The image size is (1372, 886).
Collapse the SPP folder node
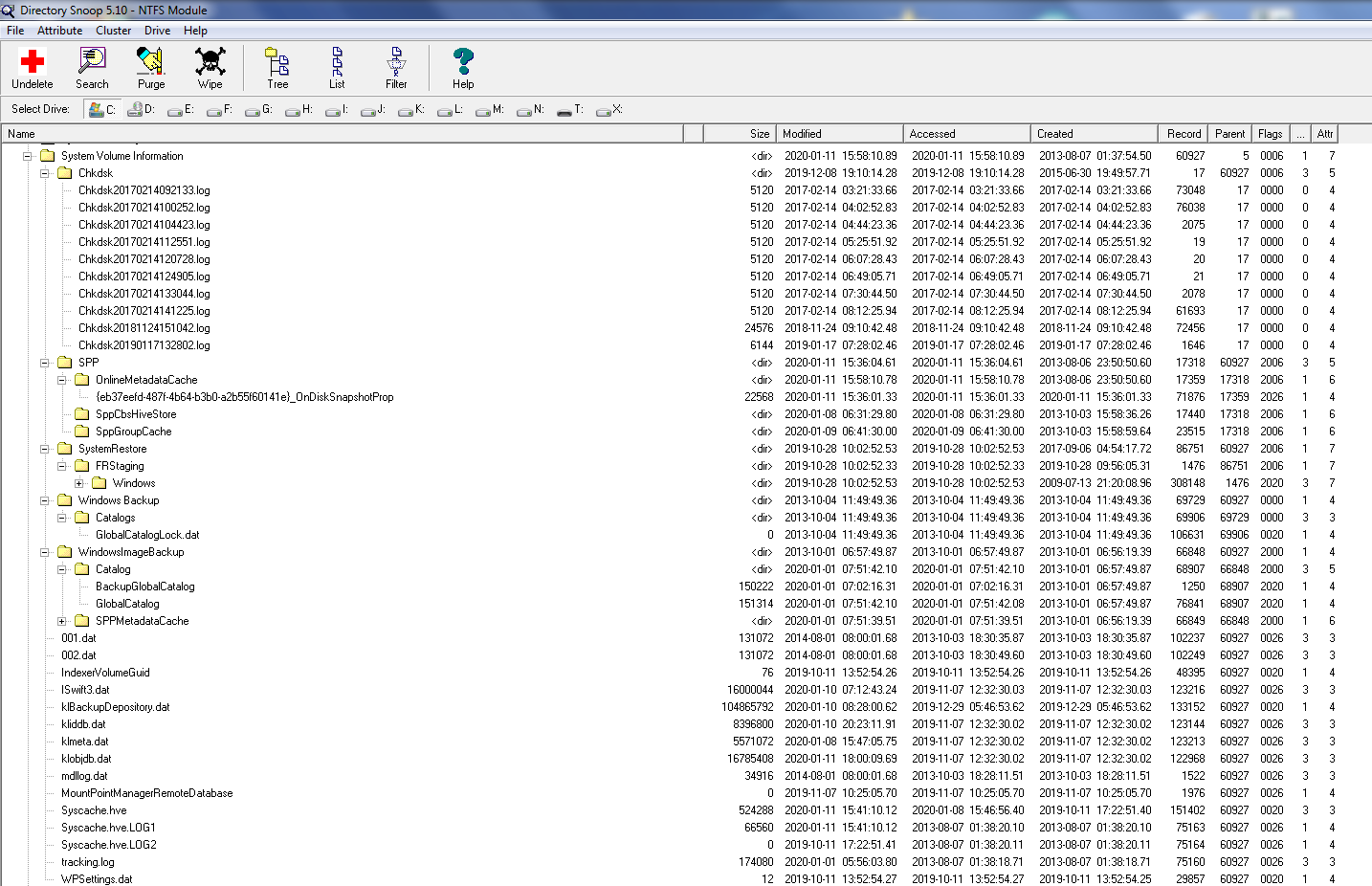(45, 363)
